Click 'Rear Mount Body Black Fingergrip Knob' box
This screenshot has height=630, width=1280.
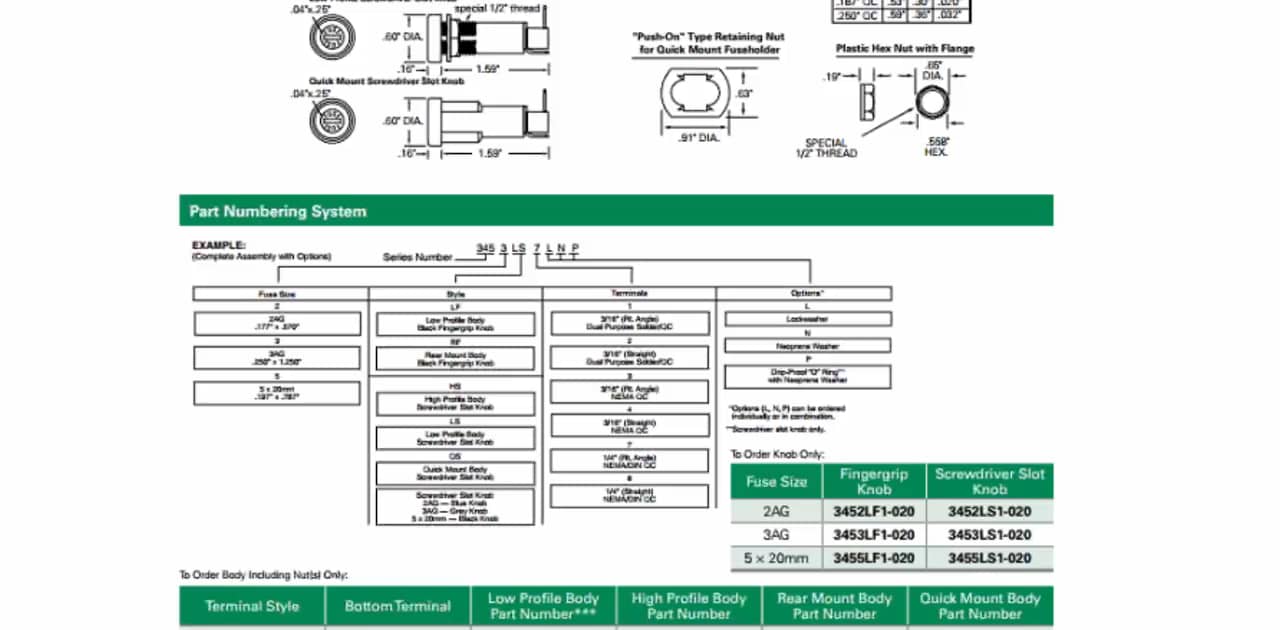455,358
